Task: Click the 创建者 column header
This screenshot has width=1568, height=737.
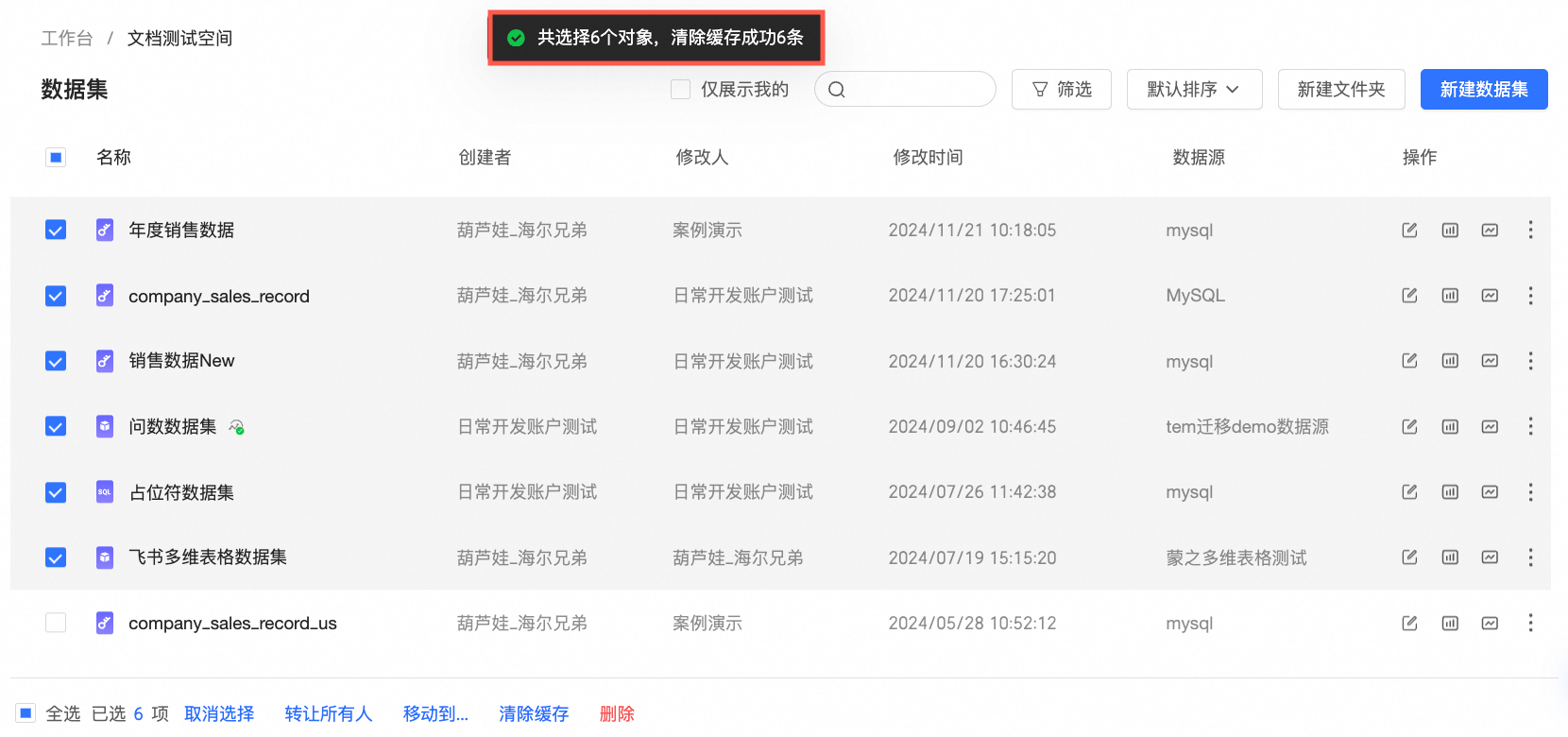Action: pyautogui.click(x=485, y=157)
